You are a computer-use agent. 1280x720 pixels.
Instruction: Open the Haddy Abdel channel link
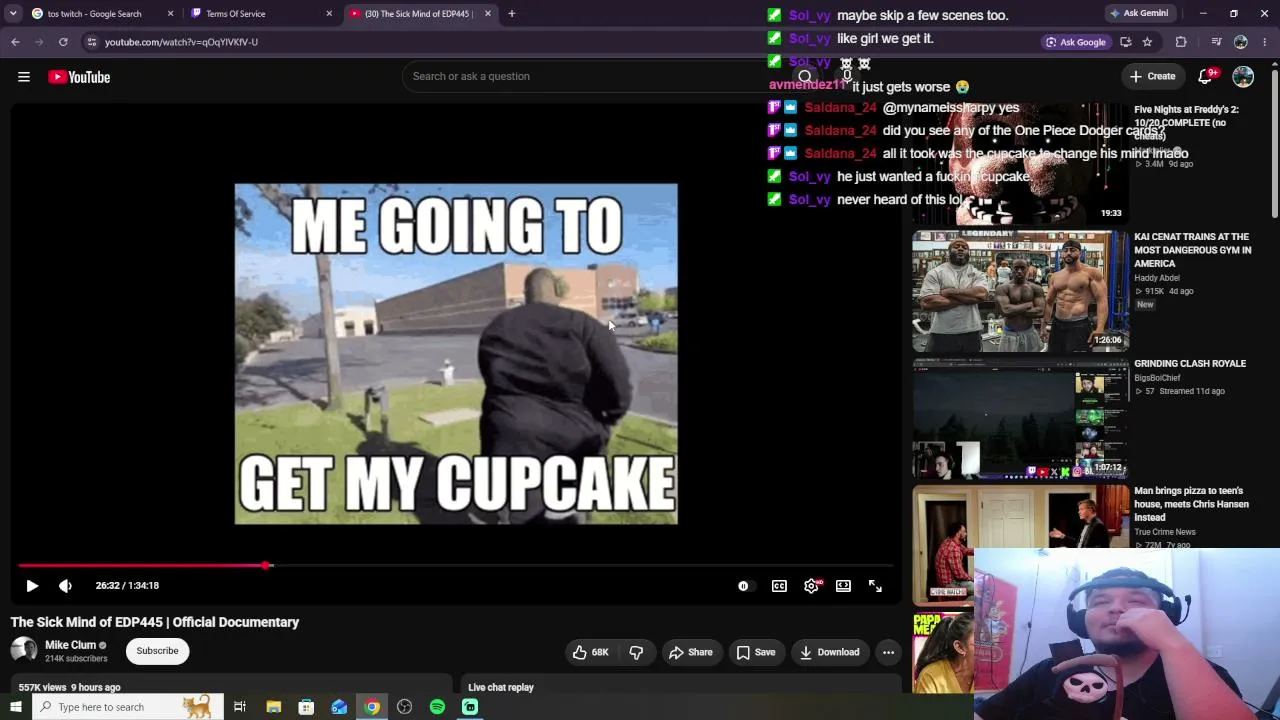tap(1157, 278)
